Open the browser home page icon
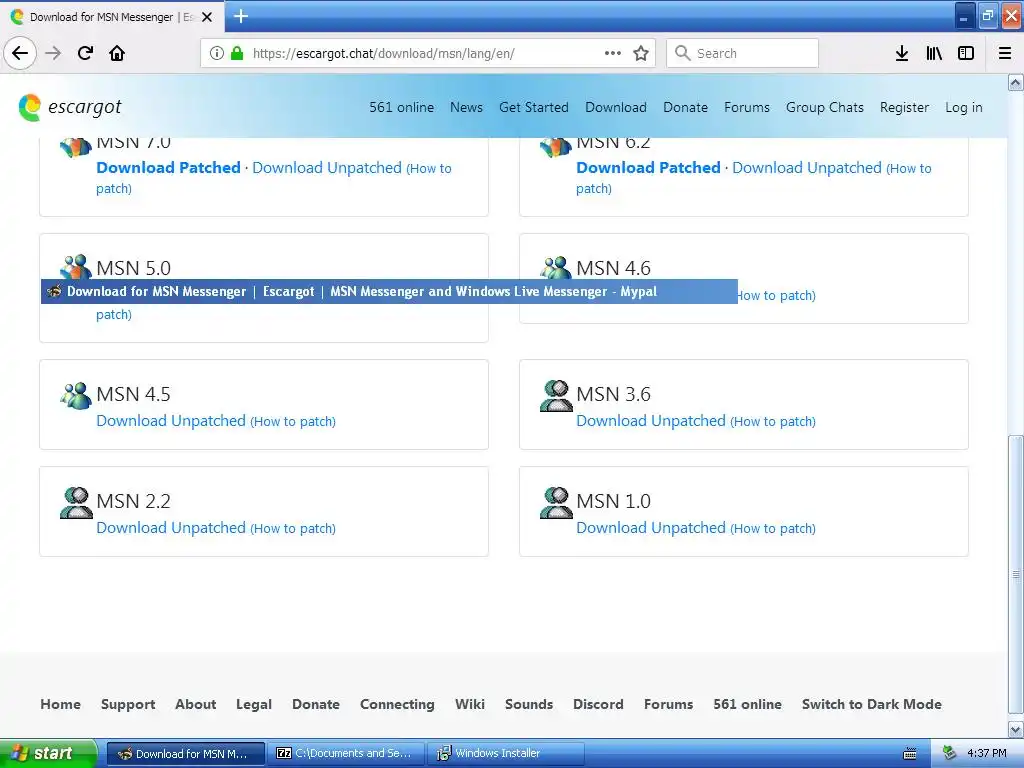1024x768 pixels. click(117, 53)
